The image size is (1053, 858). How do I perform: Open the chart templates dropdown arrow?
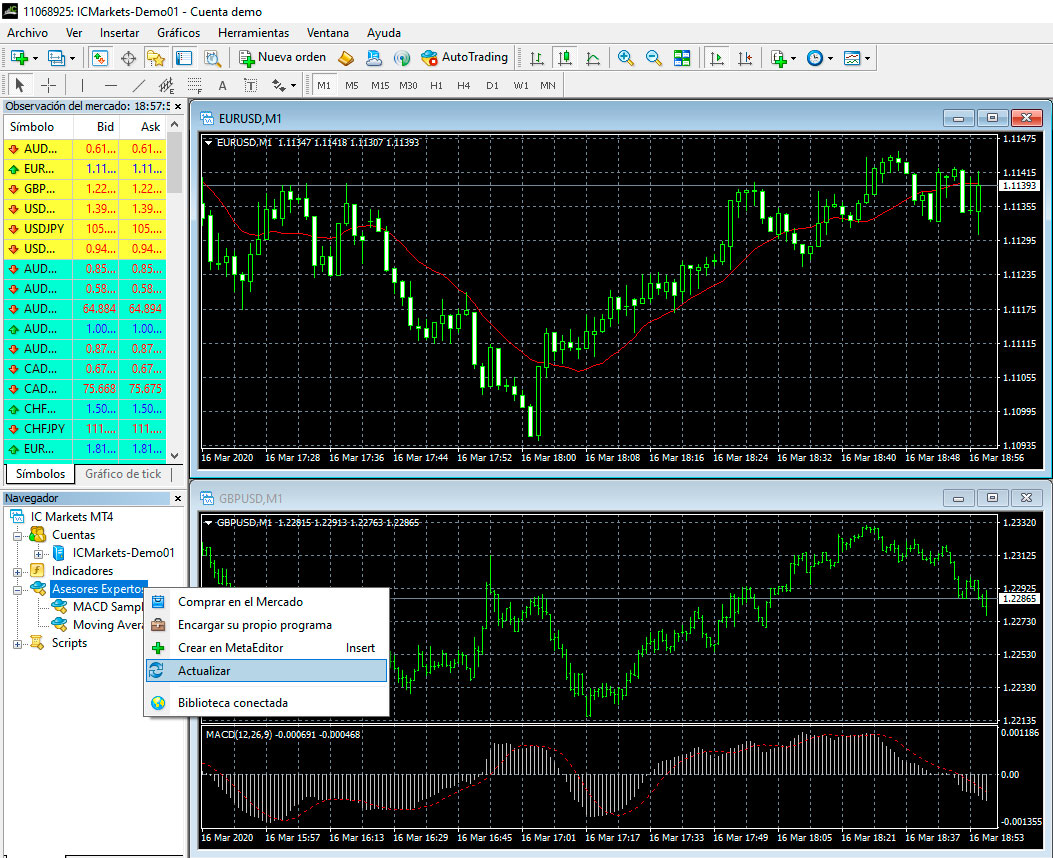[x=867, y=58]
